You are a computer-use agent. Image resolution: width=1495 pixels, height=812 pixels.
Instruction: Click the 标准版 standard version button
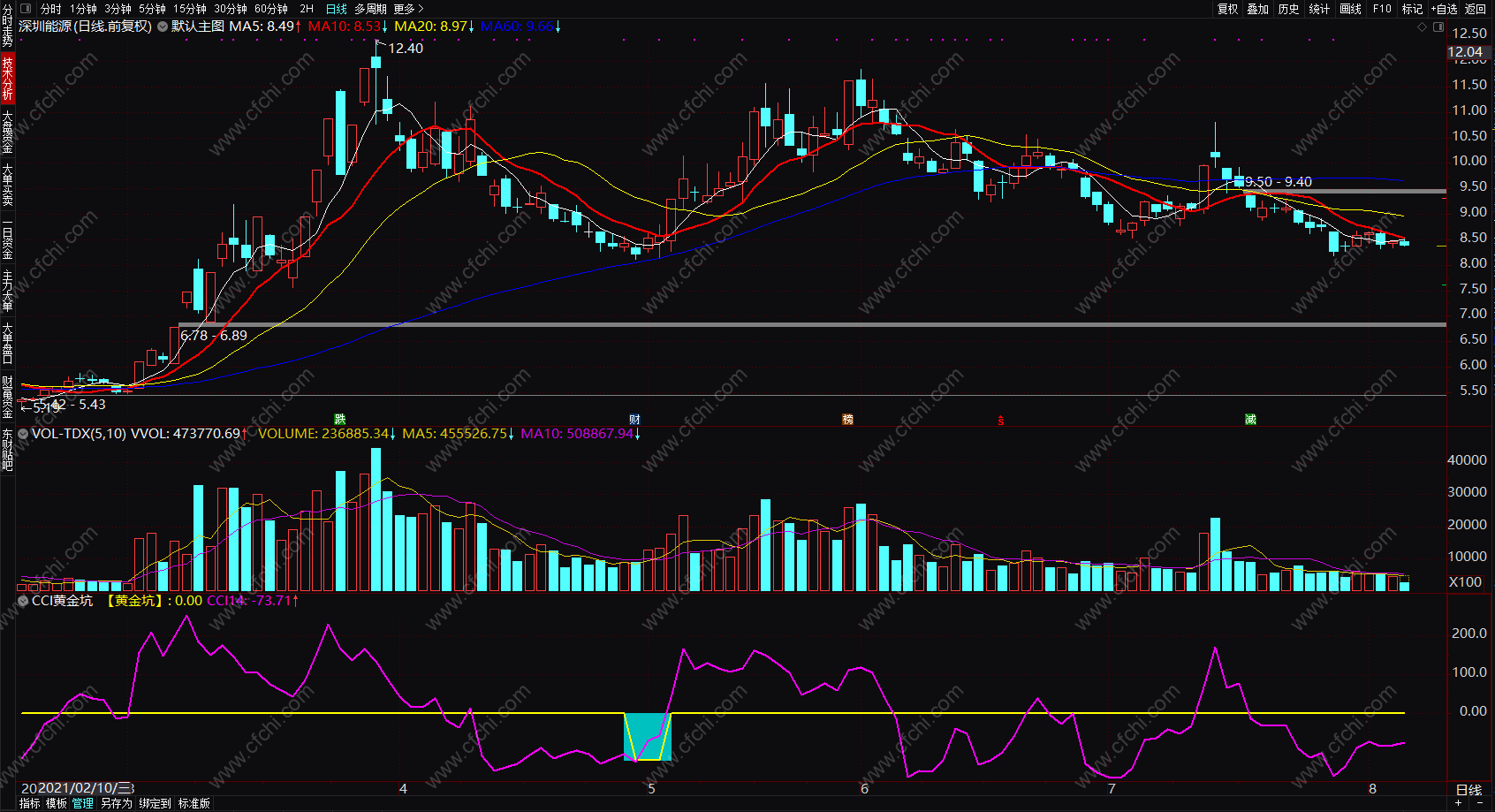194,803
